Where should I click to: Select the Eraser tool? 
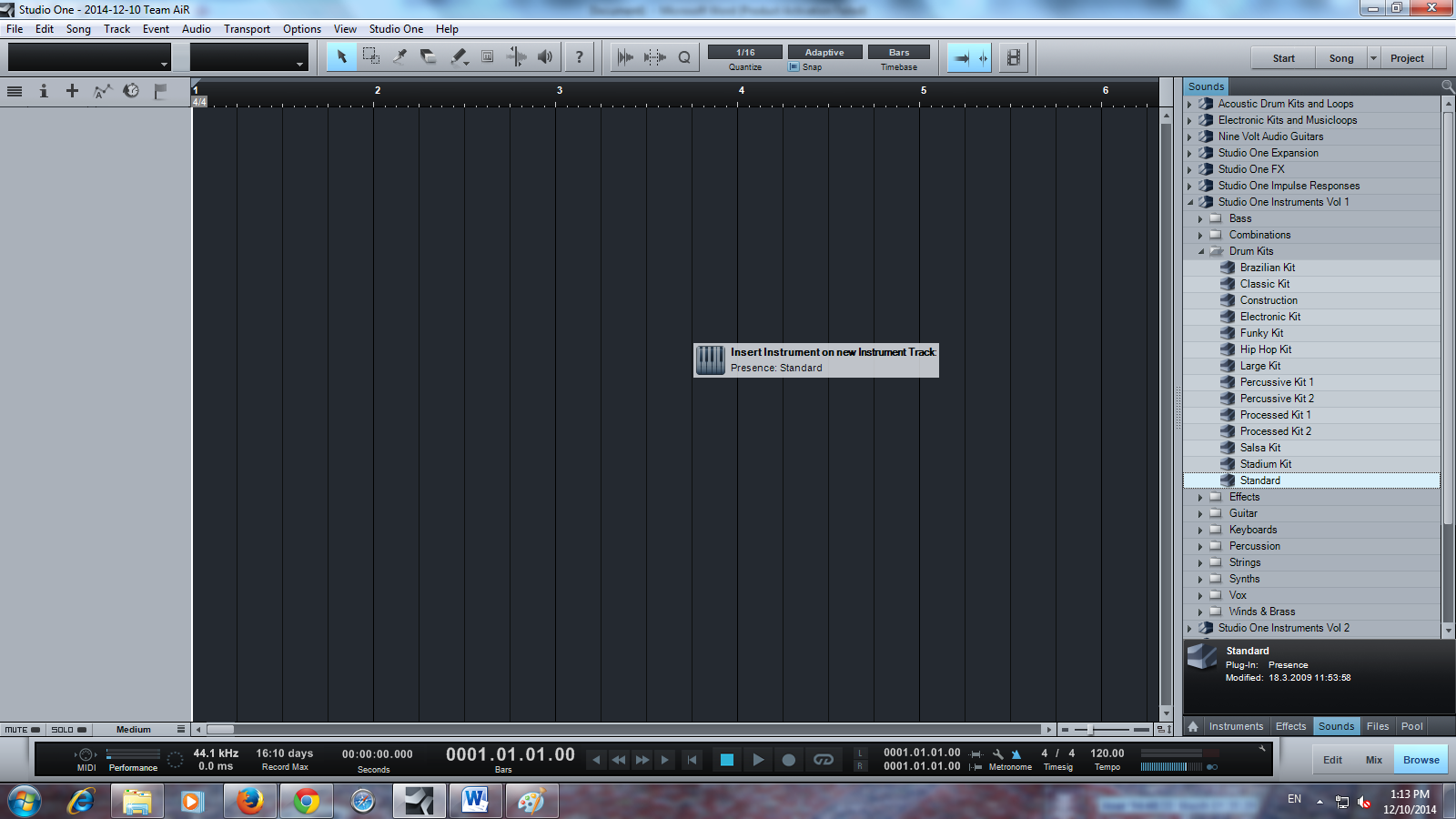tap(429, 56)
